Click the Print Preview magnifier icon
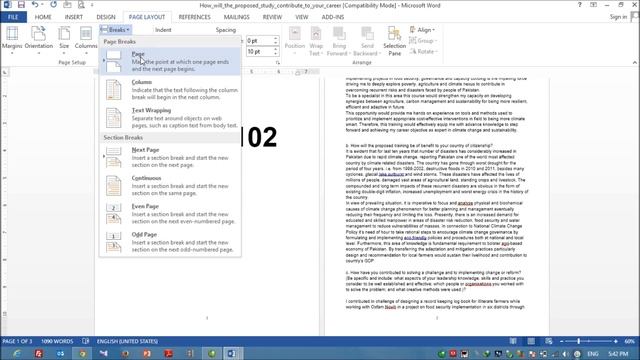Viewport: 640px width, 360px height. pos(81,5)
